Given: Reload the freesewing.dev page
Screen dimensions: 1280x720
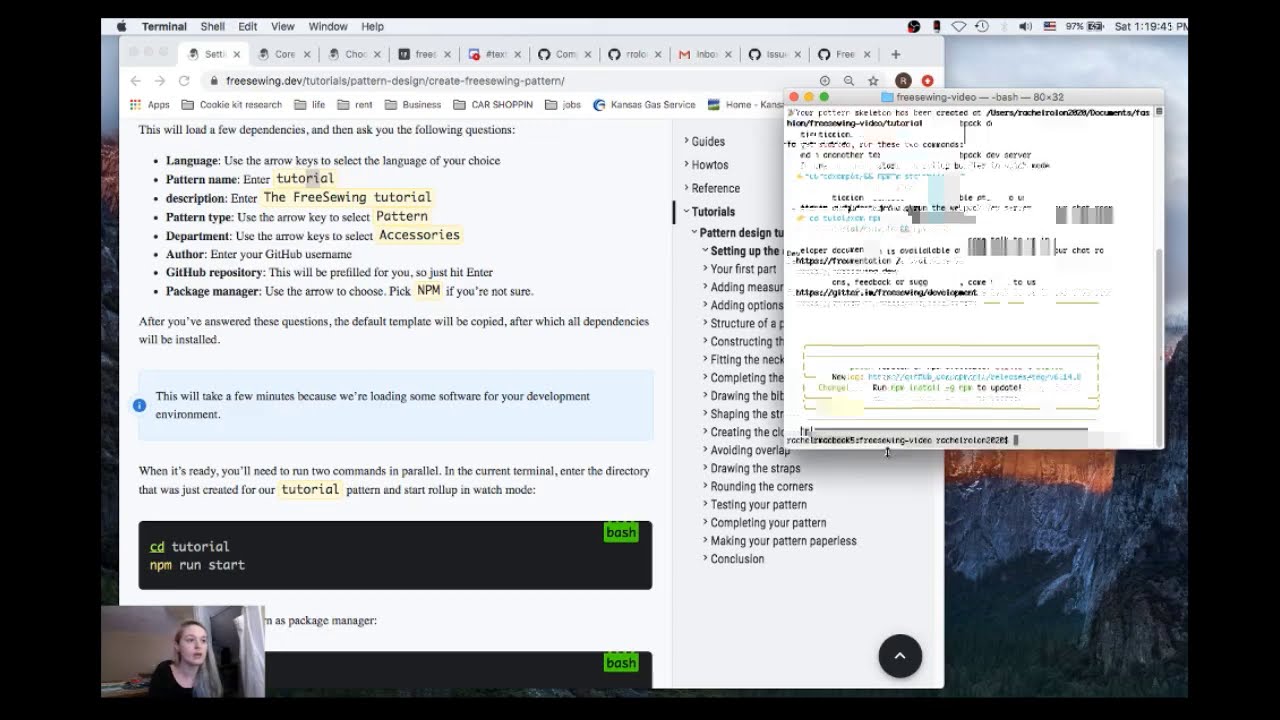Looking at the screenshot, I should pyautogui.click(x=184, y=81).
